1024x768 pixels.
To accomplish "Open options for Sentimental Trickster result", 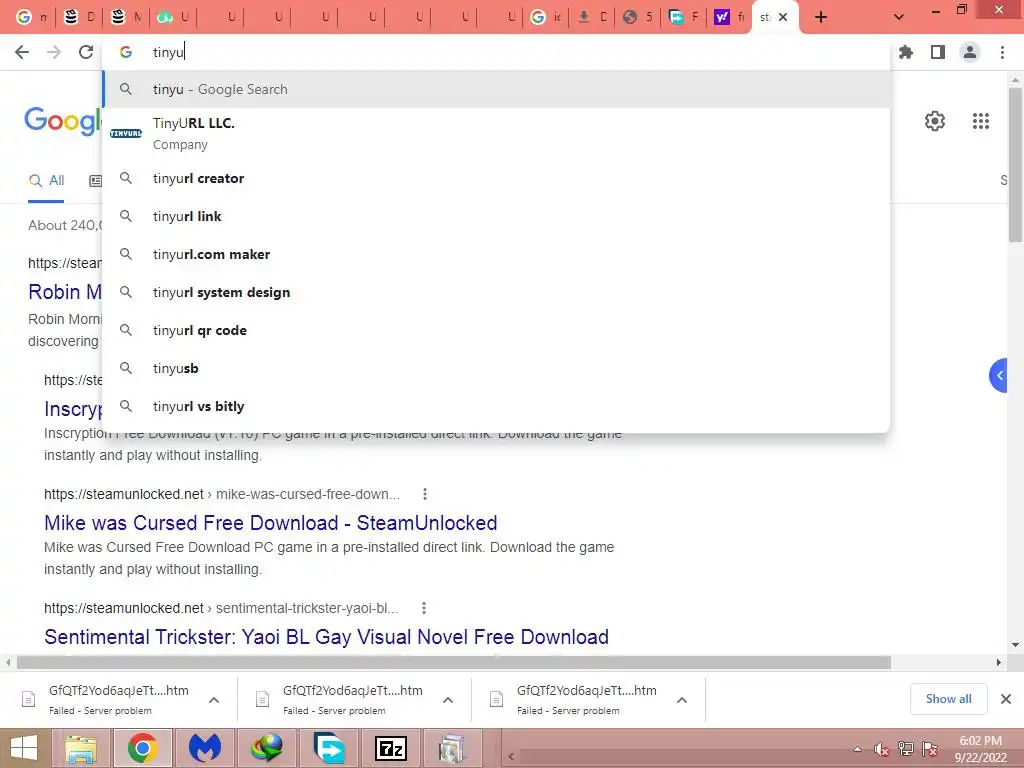I will pos(424,608).
